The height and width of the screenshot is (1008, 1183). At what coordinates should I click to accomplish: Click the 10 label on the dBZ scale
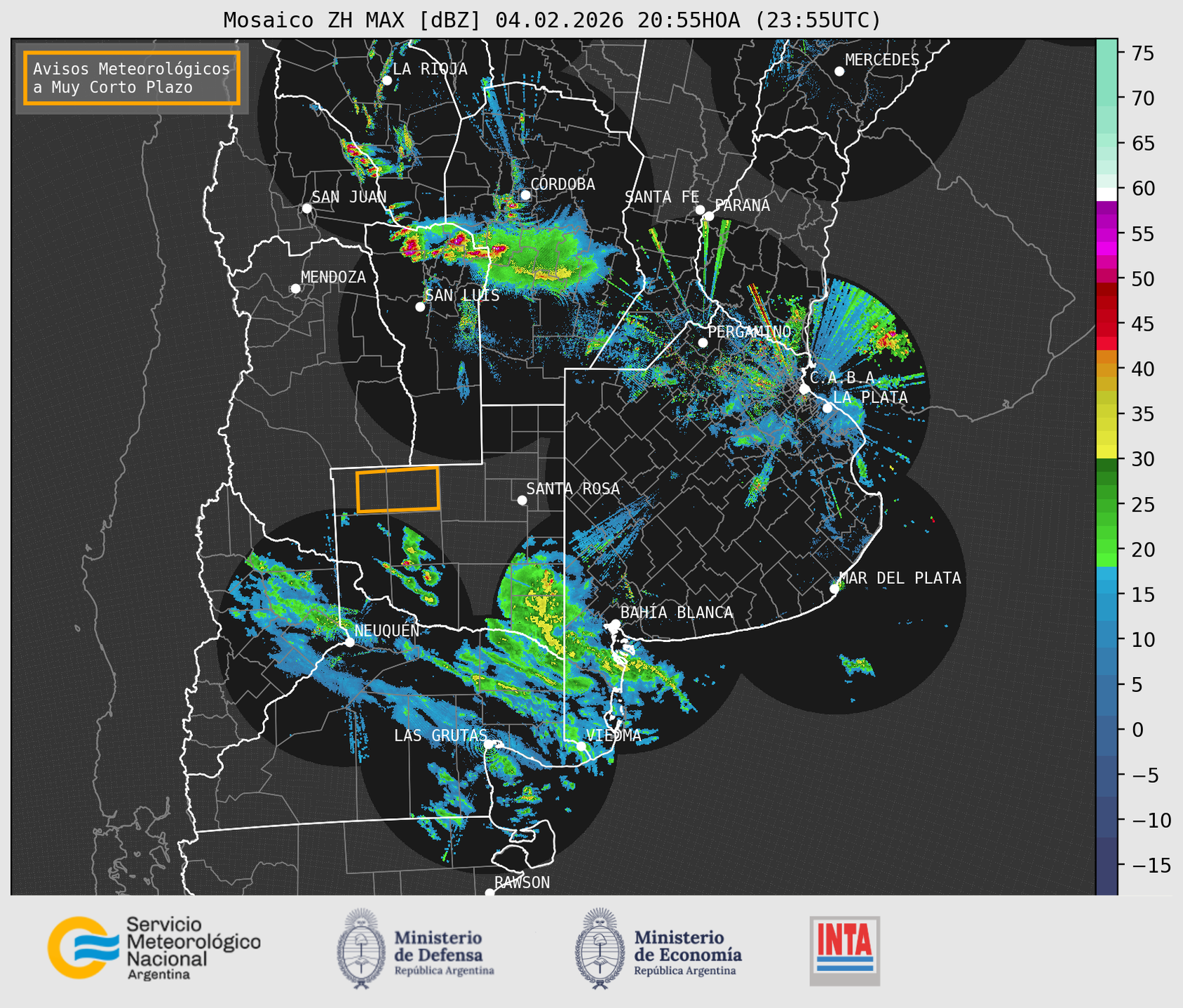coord(1142,640)
